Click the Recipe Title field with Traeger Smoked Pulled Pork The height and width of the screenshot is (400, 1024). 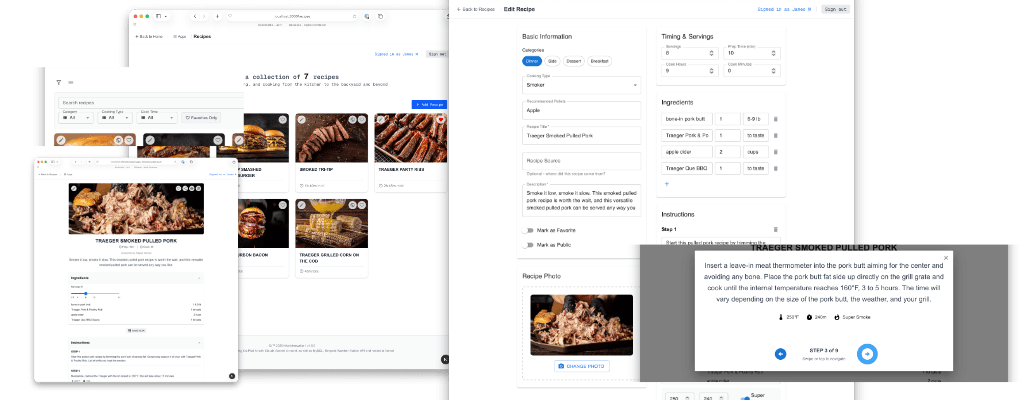pyautogui.click(x=581, y=135)
